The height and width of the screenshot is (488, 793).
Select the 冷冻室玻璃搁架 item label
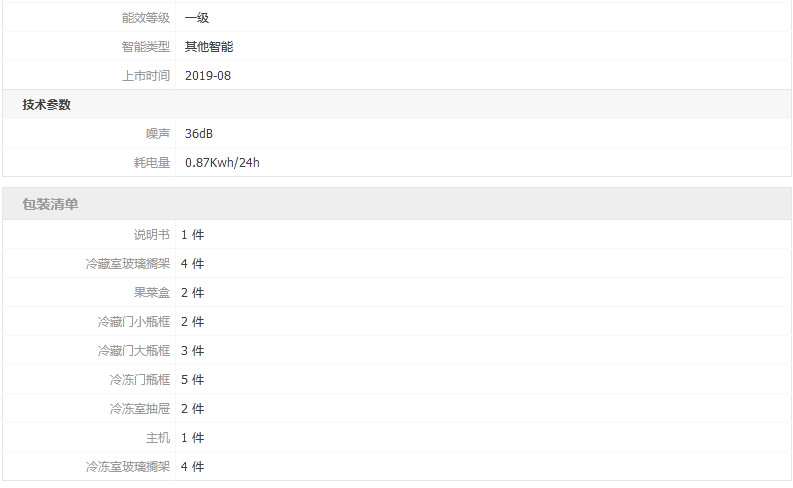(128, 467)
